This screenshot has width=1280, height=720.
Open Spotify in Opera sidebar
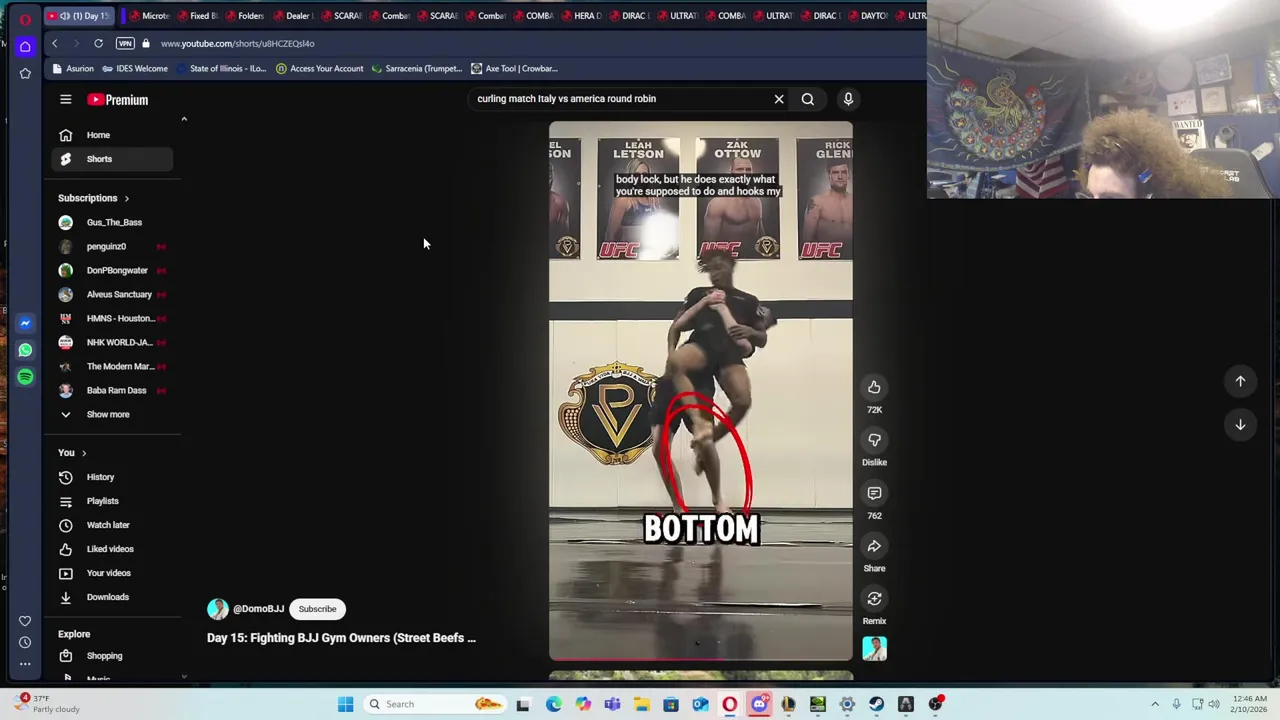tap(25, 377)
